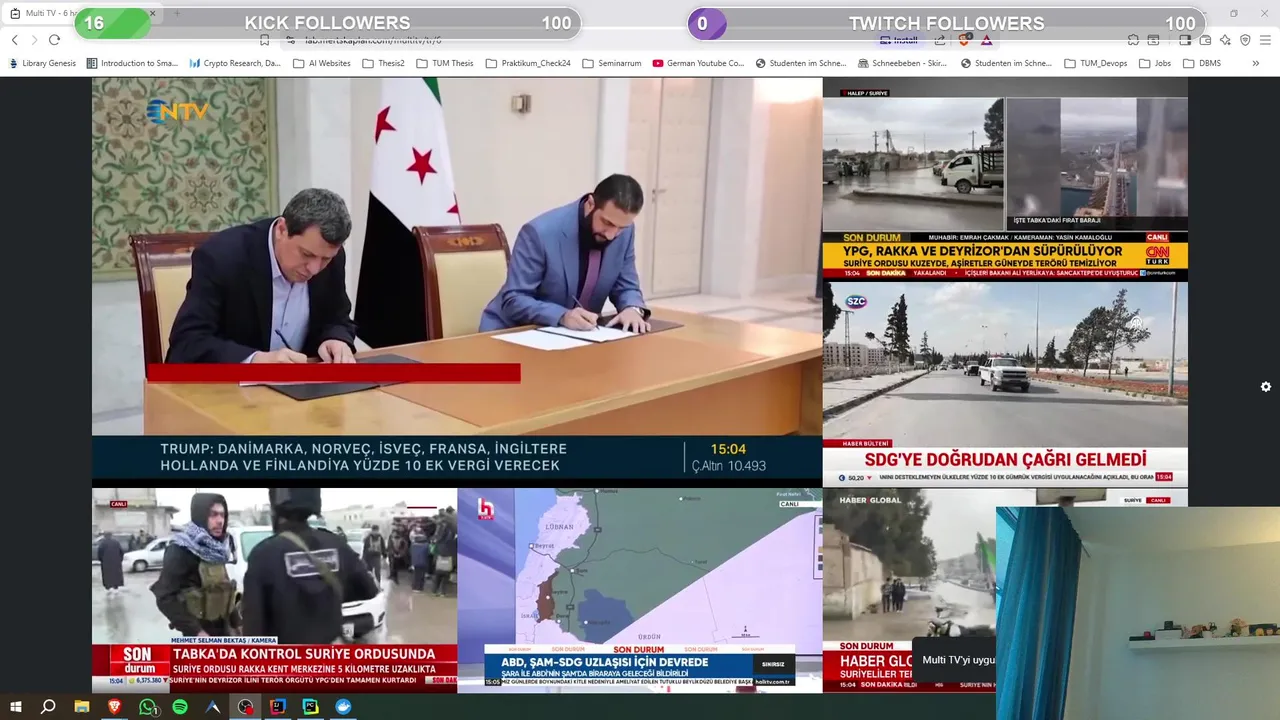Select the SZC stream with white pickup truck

click(x=1005, y=385)
